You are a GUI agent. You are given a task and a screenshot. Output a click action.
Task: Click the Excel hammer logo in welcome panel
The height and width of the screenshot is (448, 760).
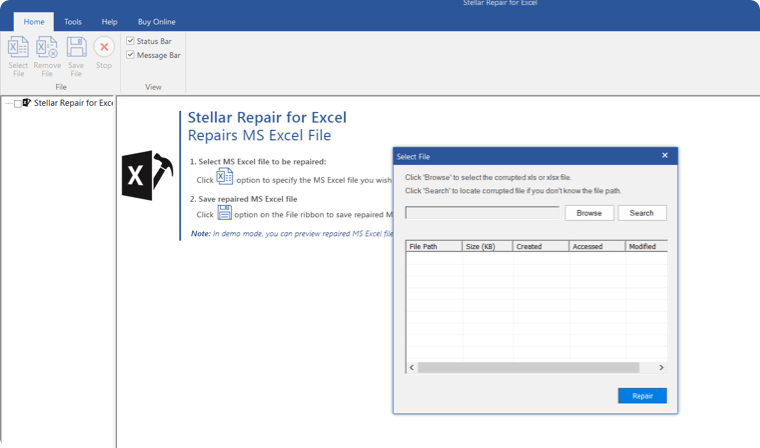click(x=146, y=176)
